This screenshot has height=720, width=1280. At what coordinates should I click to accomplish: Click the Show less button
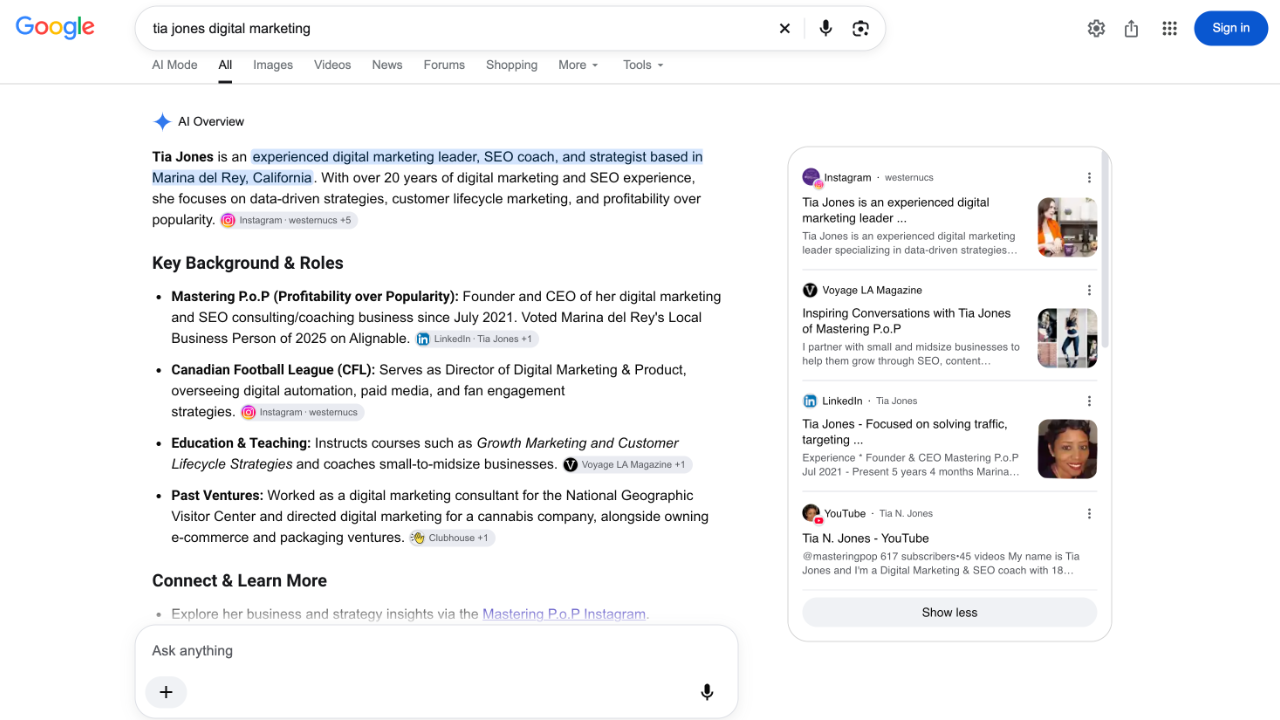click(x=949, y=612)
